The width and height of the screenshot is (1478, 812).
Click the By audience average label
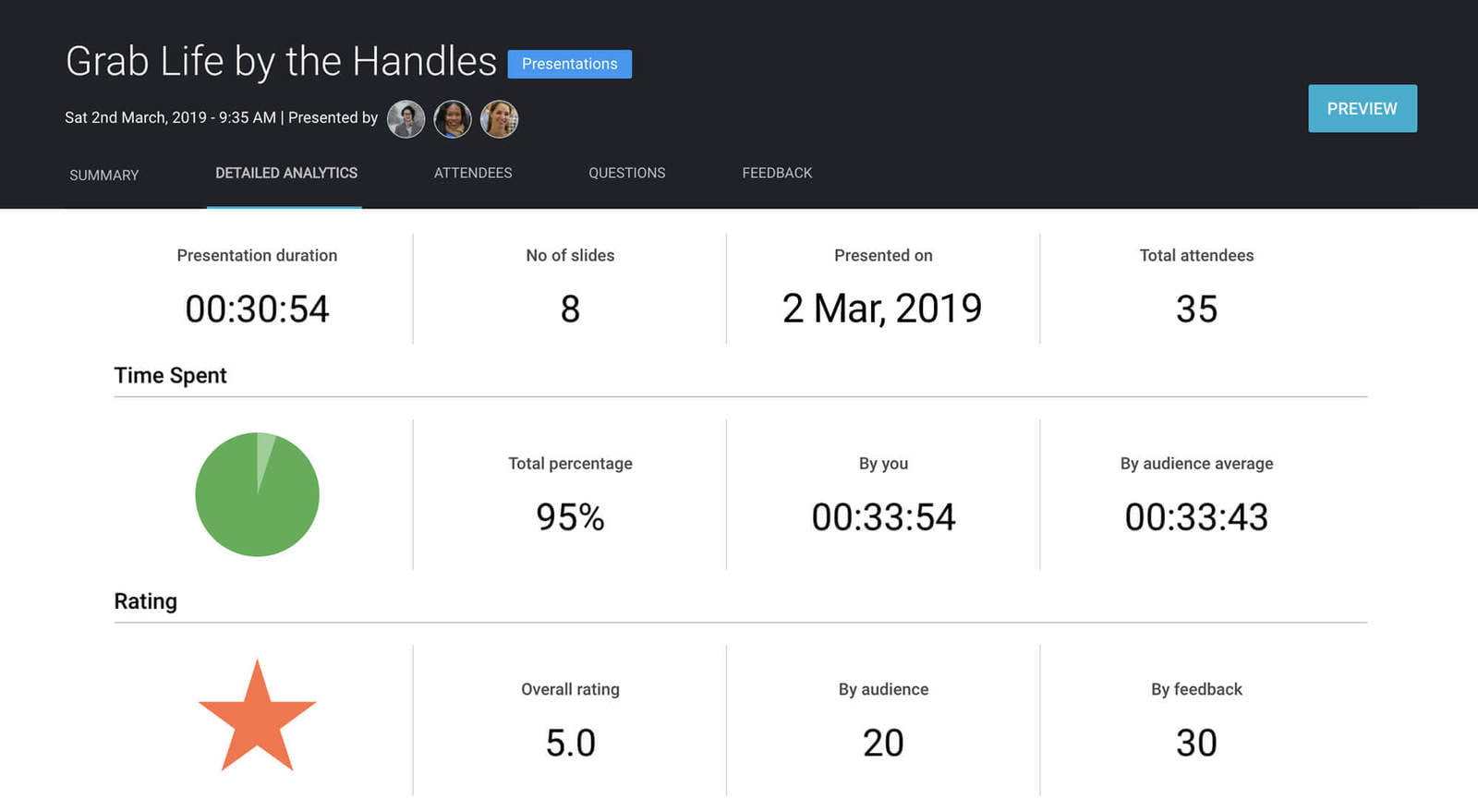(1196, 464)
